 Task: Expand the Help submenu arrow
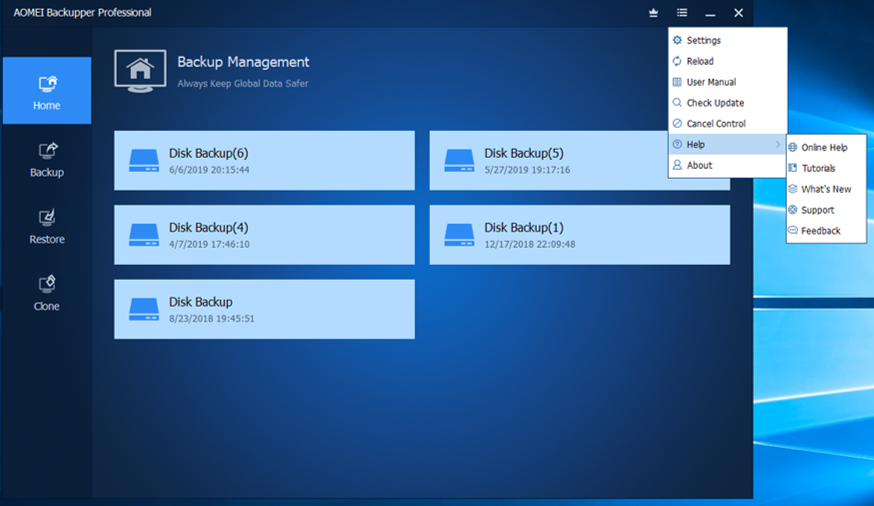[778, 144]
